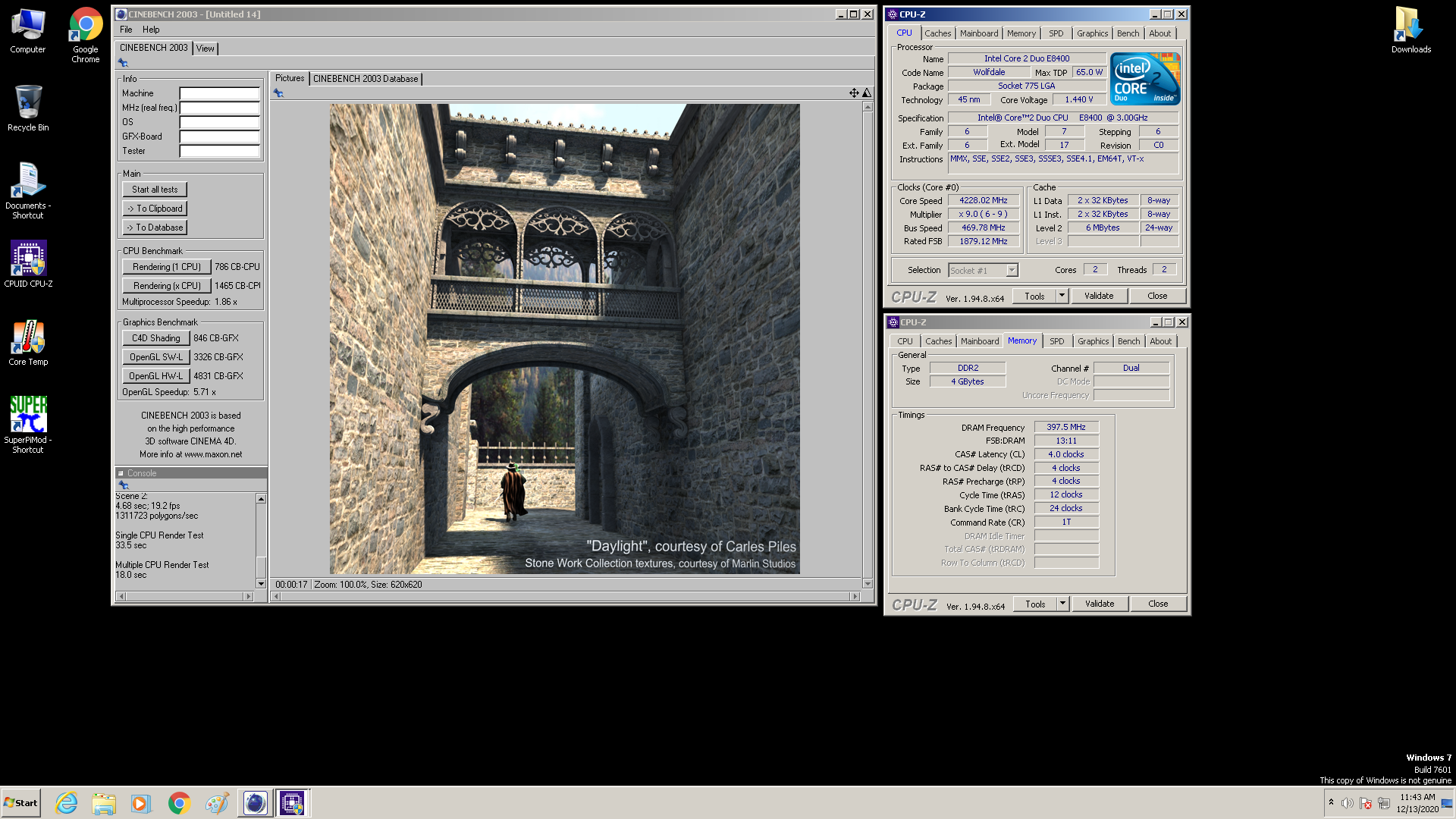Select SuperPiMod Shortcut desktop icon
1456x819 pixels.
click(x=28, y=425)
